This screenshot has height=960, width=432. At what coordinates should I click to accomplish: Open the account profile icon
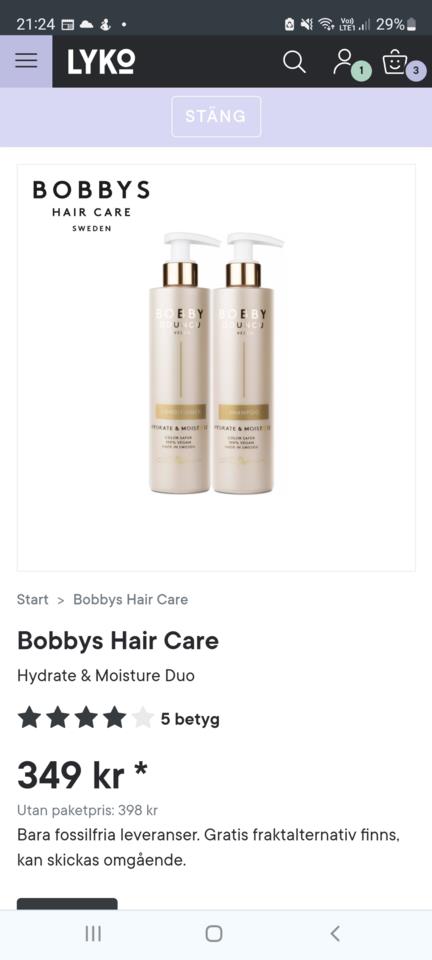click(x=343, y=61)
